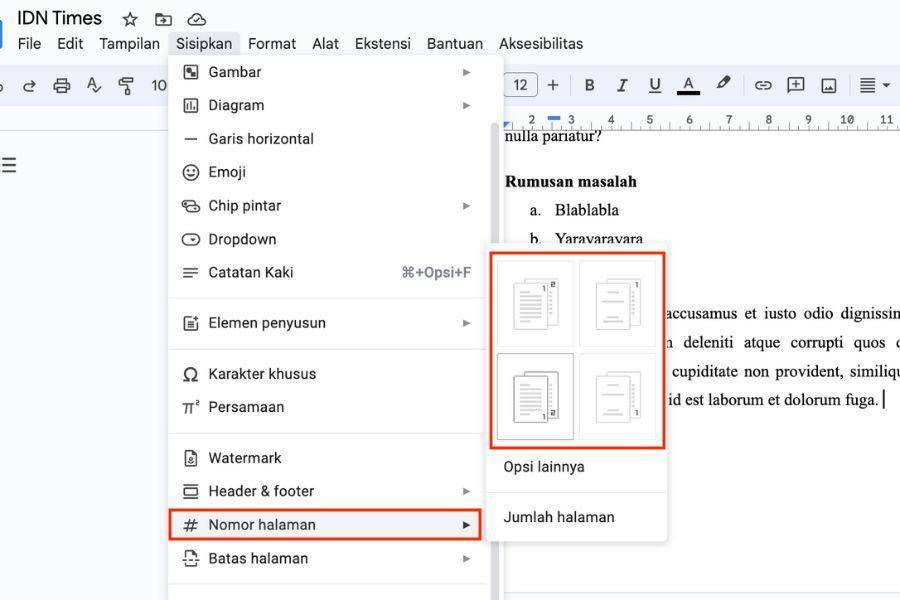Open the document outline sidebar icon
Image resolution: width=900 pixels, height=600 pixels.
9,165
